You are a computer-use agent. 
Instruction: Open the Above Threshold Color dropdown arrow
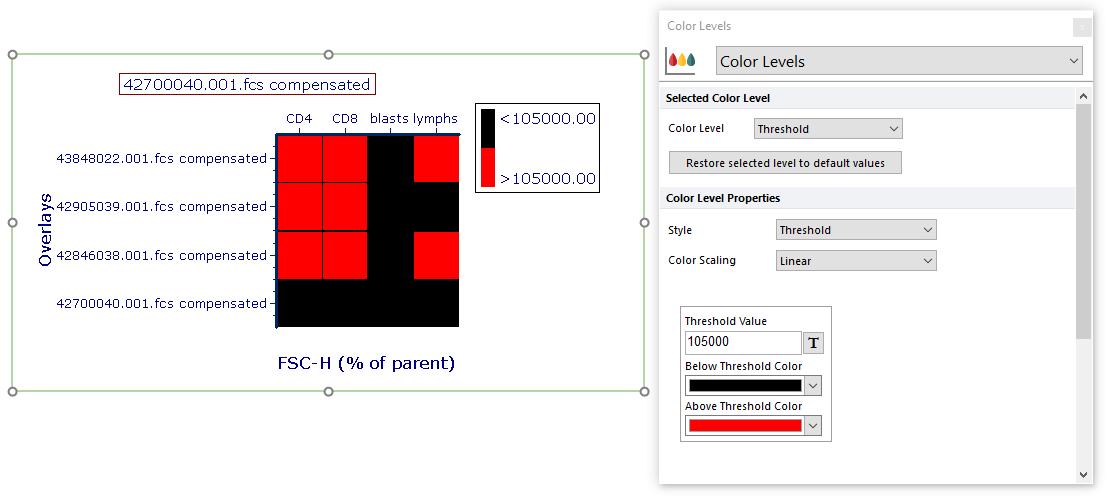(x=813, y=425)
